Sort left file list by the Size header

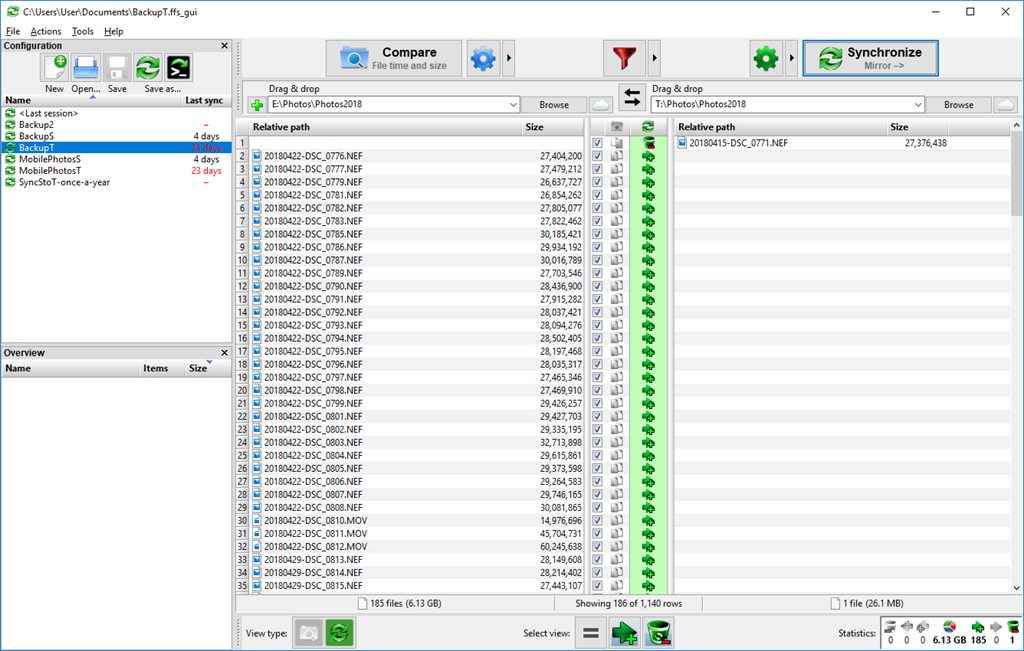coord(552,127)
